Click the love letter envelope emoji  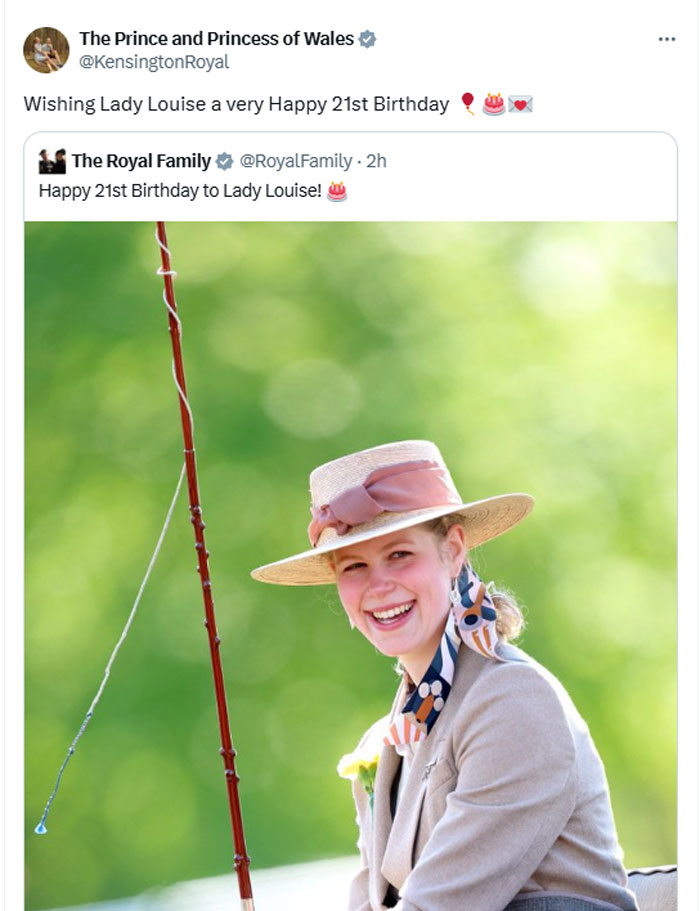520,105
